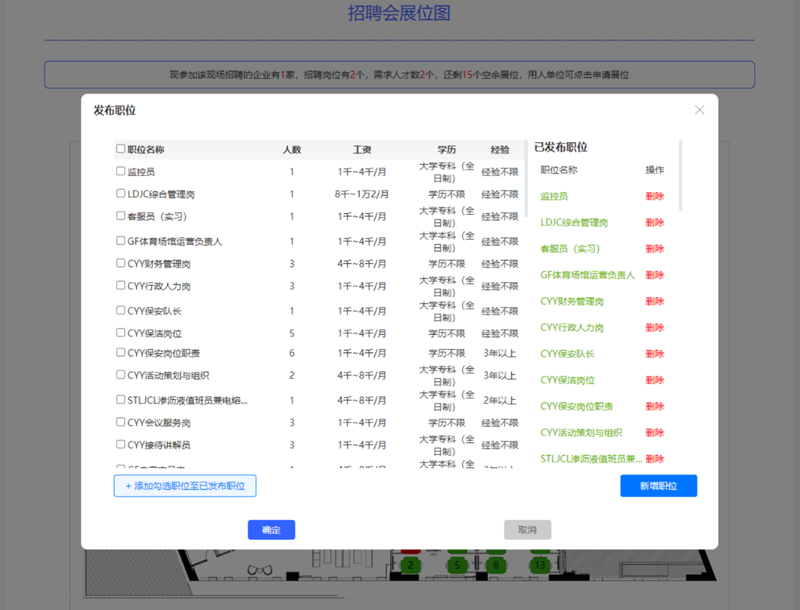Tick the LDJC综合管理岗 checkbox
Screen dimensions: 800x610
click(x=121, y=194)
